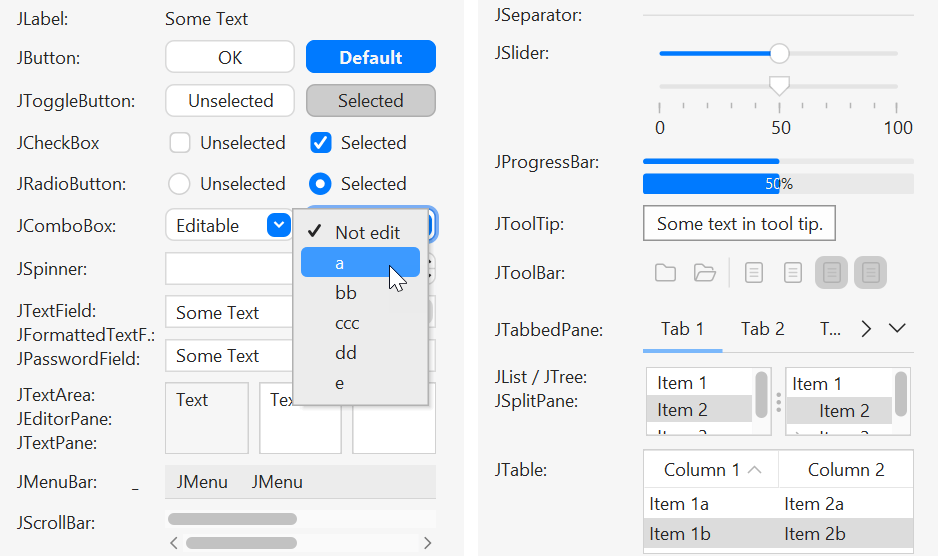Click the last highlighted document toolbar button
938x556 pixels.
click(x=870, y=273)
